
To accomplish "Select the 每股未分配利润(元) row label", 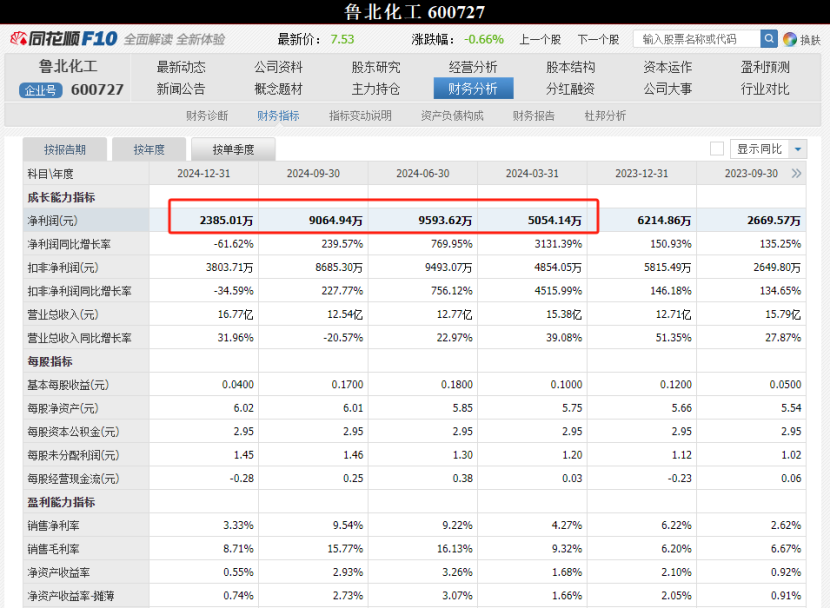I will coord(74,455).
